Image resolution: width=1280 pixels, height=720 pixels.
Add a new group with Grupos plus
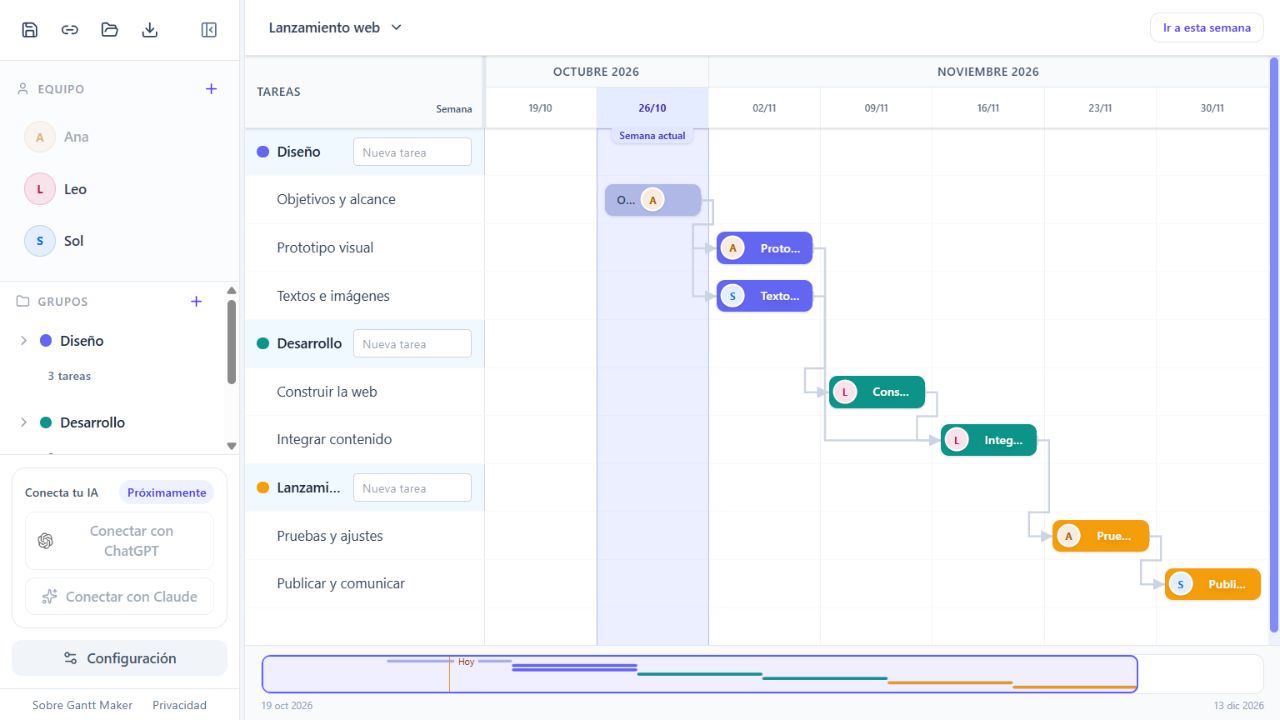196,301
